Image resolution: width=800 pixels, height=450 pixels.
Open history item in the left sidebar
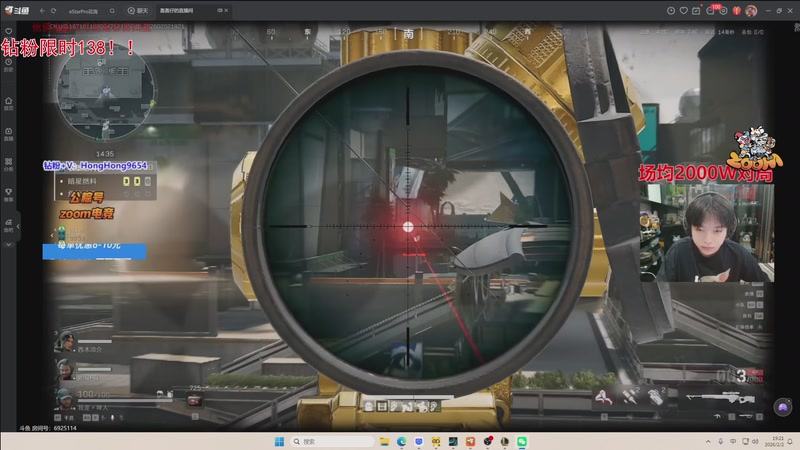[x=9, y=65]
